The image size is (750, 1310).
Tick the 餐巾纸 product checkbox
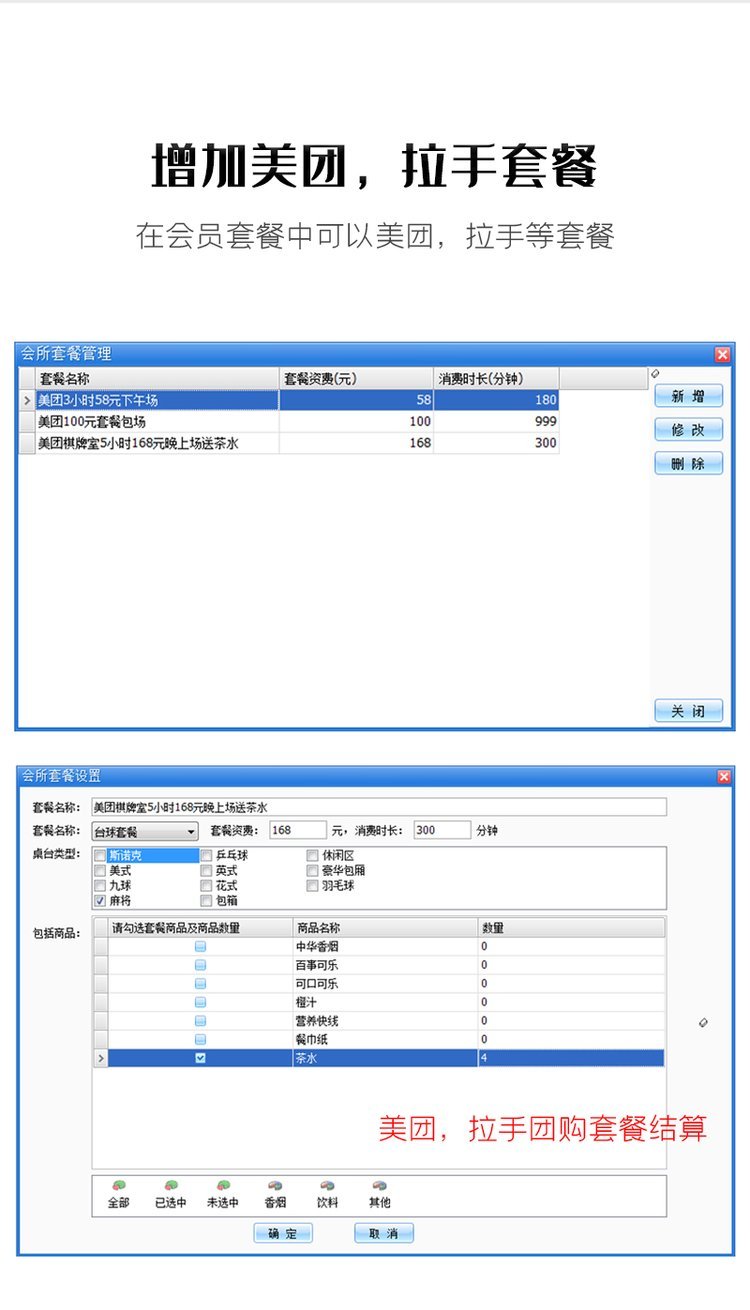[x=200, y=1040]
